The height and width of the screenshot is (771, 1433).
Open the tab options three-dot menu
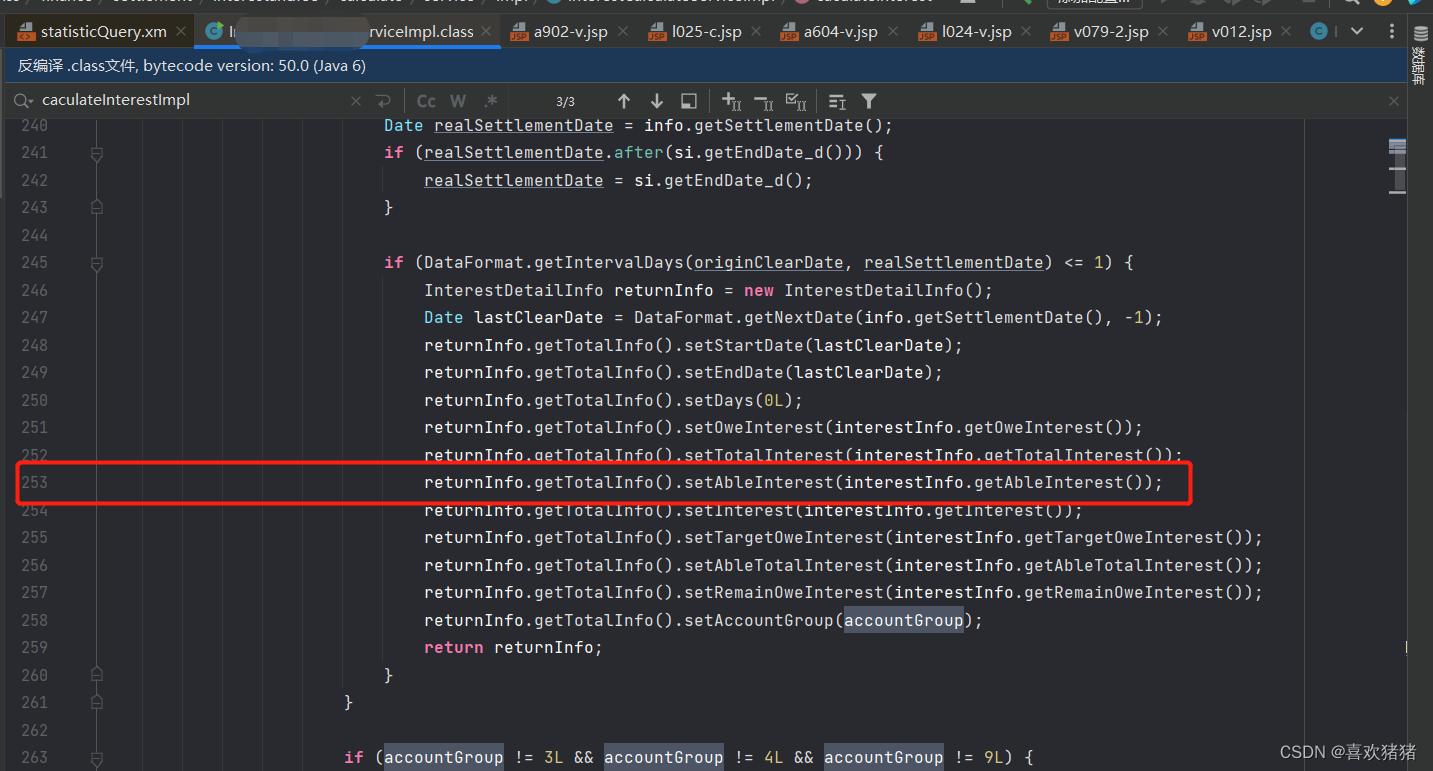tap(1392, 31)
